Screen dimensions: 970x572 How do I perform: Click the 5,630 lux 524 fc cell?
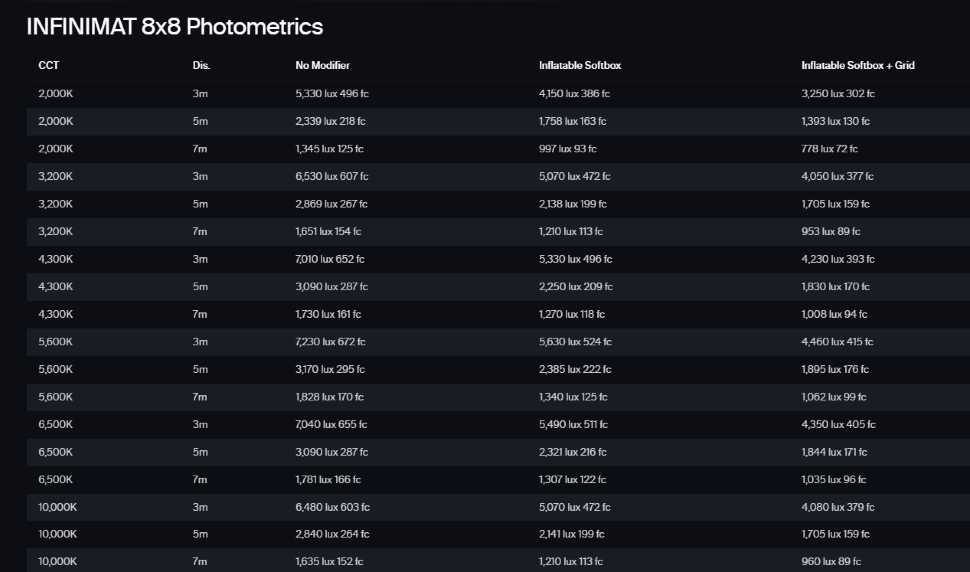pos(575,342)
